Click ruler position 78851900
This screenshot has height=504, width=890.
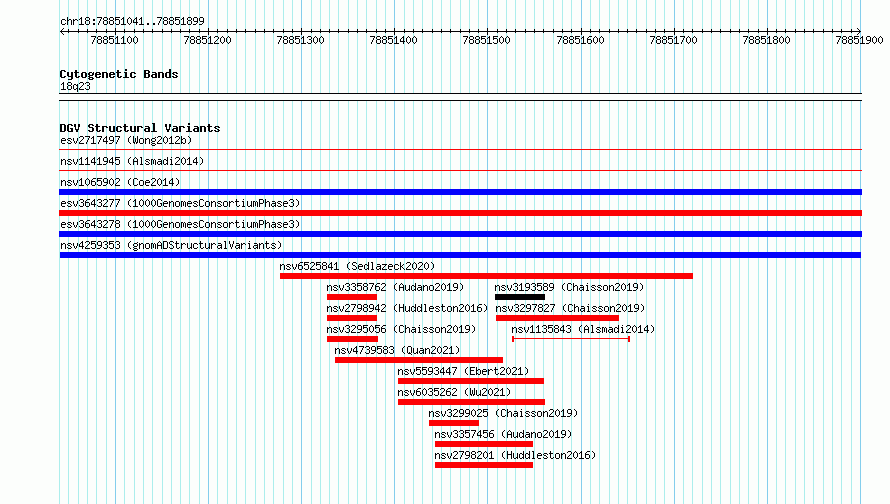859,40
